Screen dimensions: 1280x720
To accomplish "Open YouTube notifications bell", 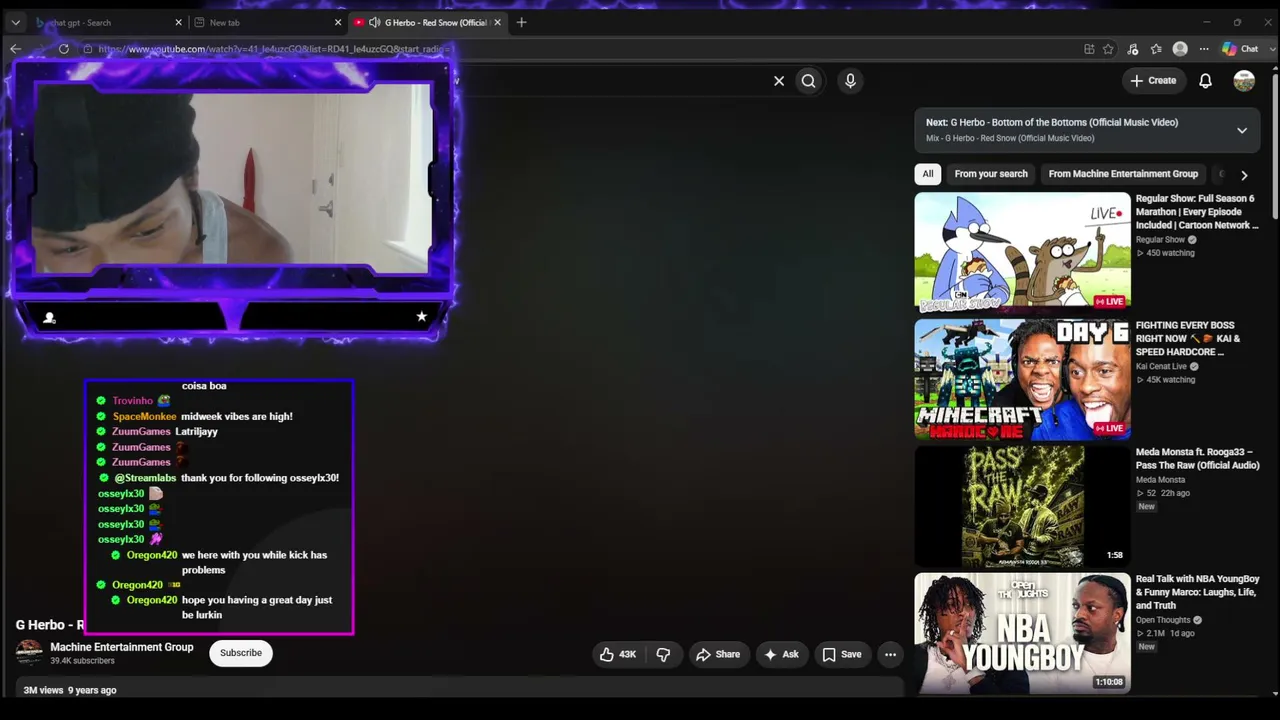I will pyautogui.click(x=1205, y=81).
